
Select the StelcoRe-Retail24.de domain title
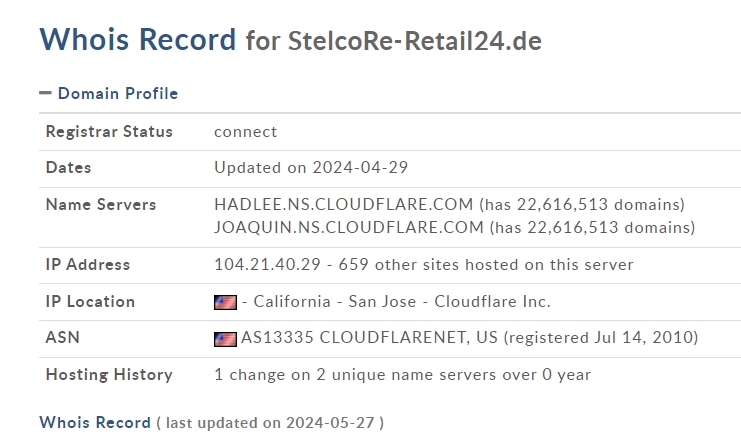(x=414, y=41)
